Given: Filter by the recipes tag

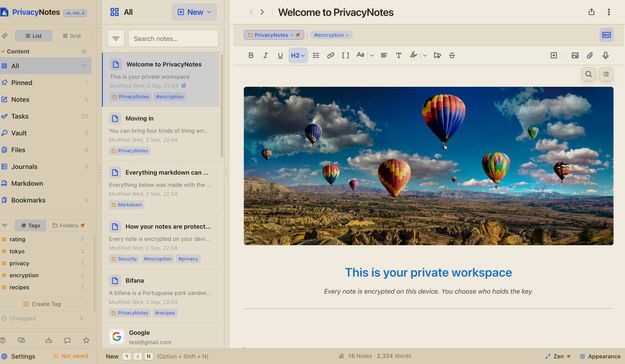Looking at the screenshot, I should click(43, 287).
